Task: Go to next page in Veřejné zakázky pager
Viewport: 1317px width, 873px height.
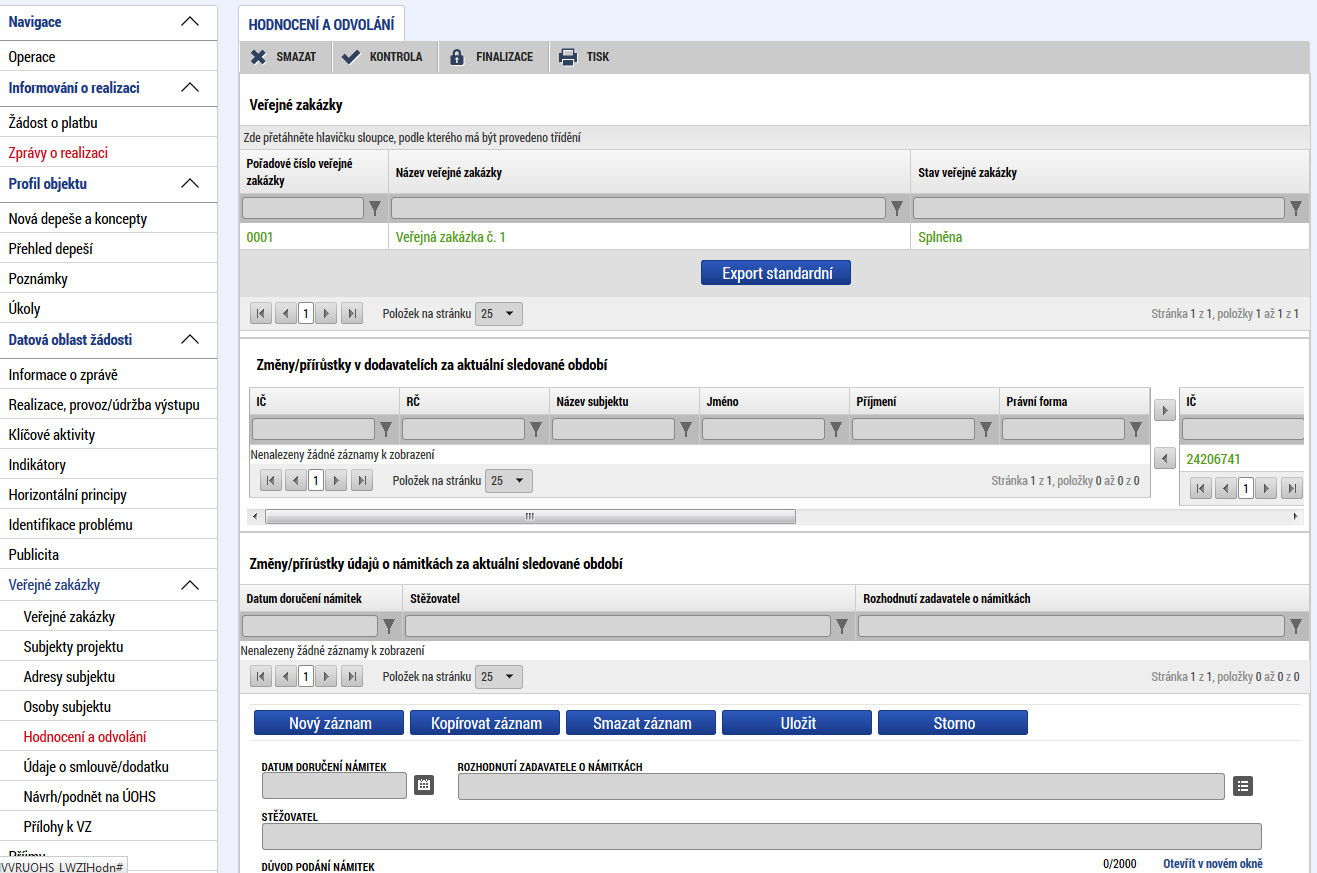Action: 326,314
